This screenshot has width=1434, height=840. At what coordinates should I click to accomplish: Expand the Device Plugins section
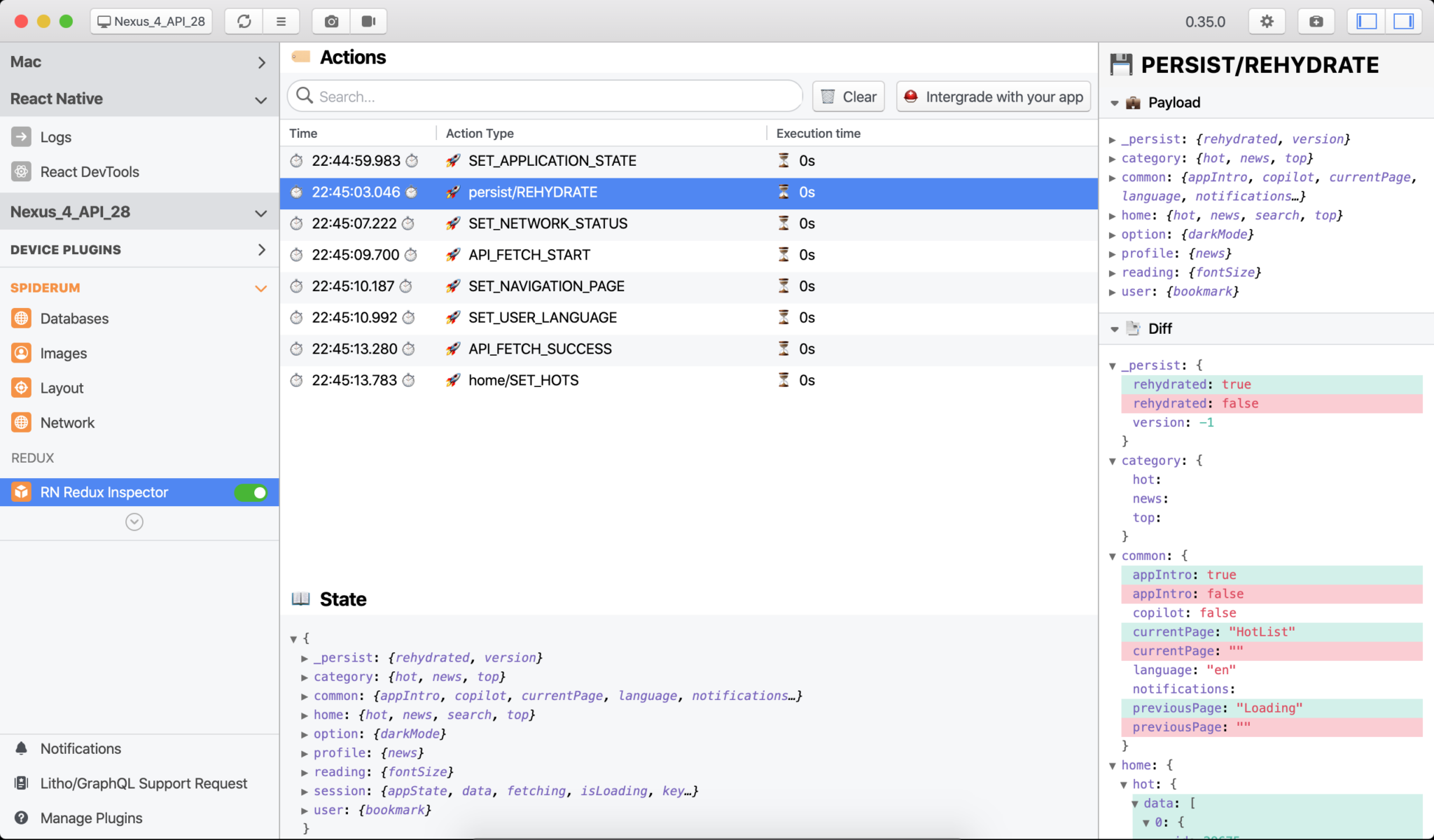tap(262, 249)
